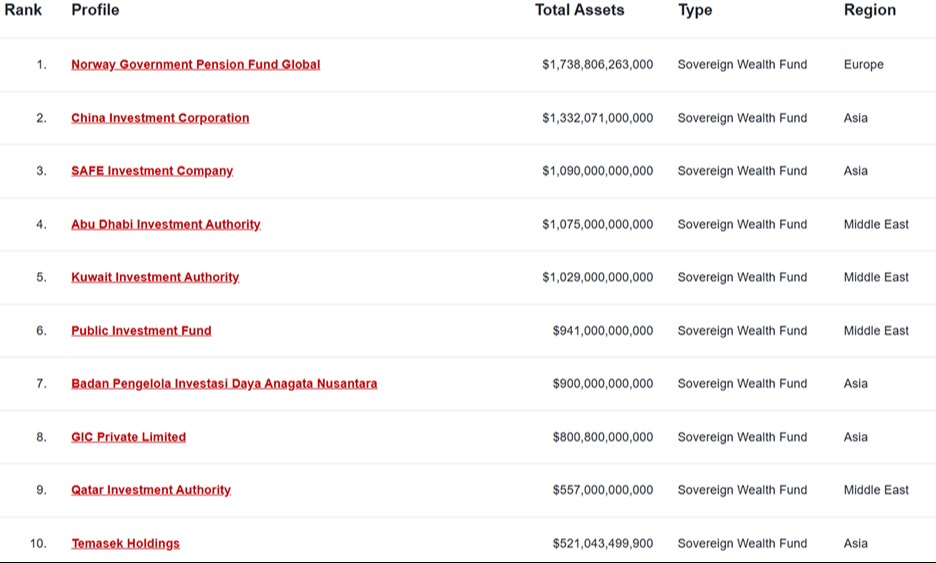Viewport: 936px width, 563px height.
Task: Click Badan Pengelola Investasi Daya Anagata Nusantara
Action: pos(224,383)
